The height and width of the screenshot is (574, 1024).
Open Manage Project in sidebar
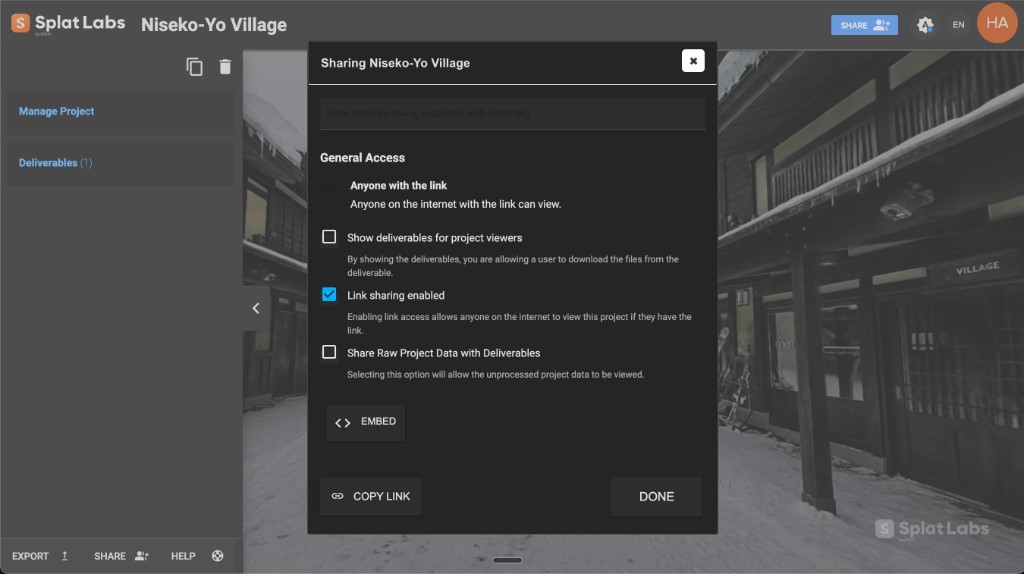[57, 112]
